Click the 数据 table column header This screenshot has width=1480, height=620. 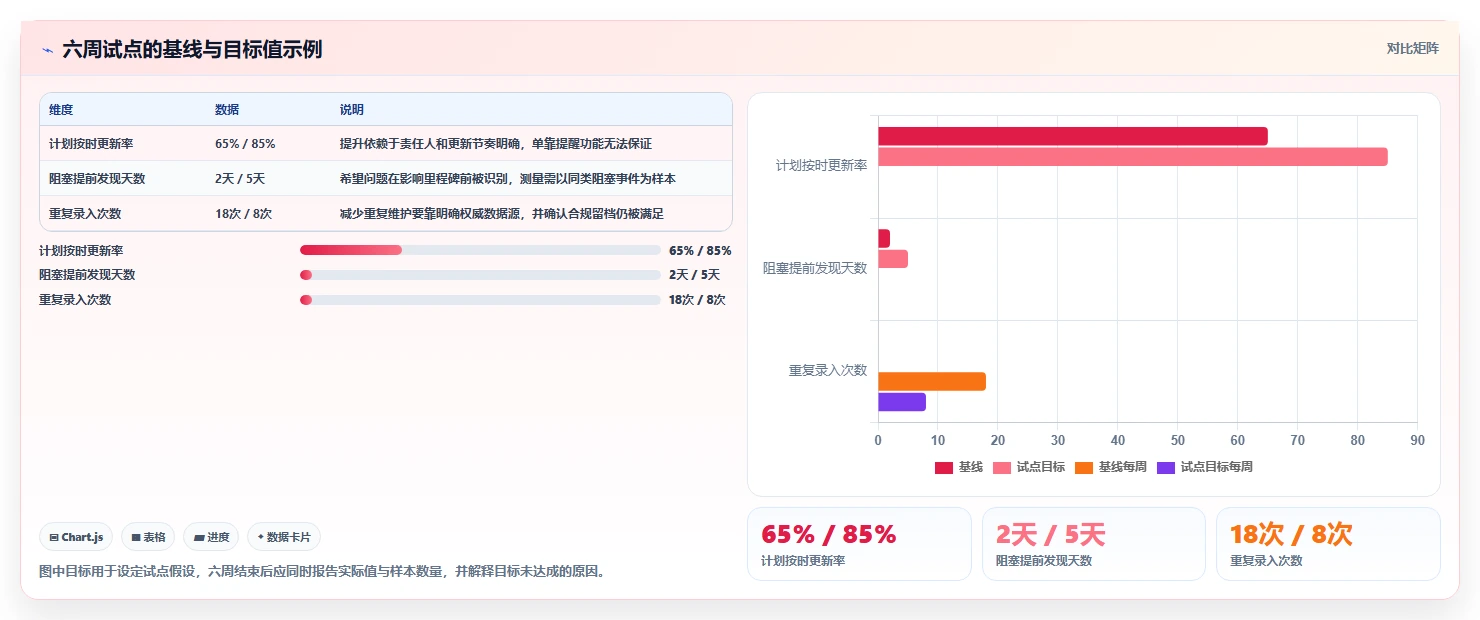[x=227, y=109]
